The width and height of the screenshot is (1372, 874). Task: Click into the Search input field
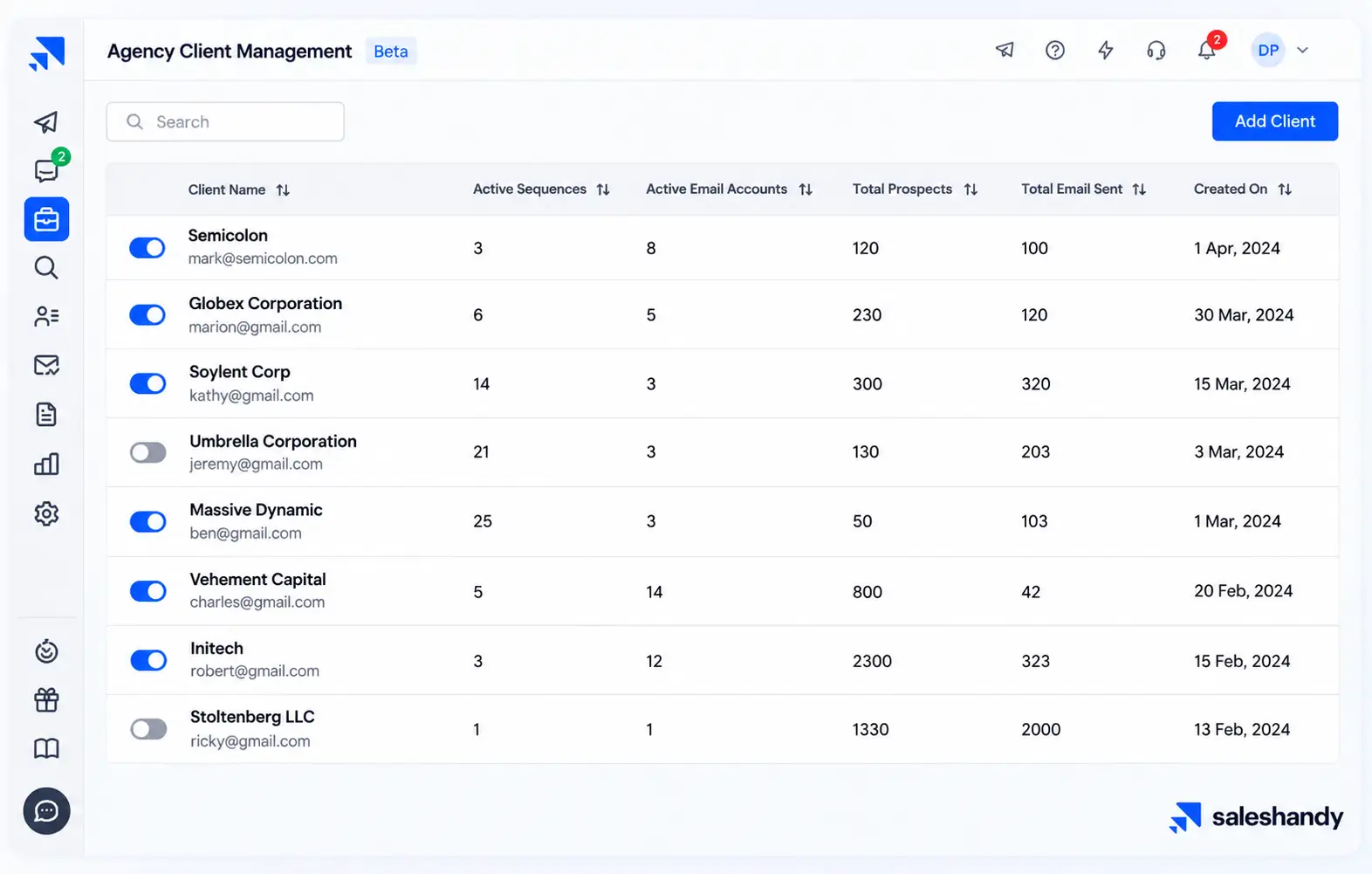pos(225,121)
